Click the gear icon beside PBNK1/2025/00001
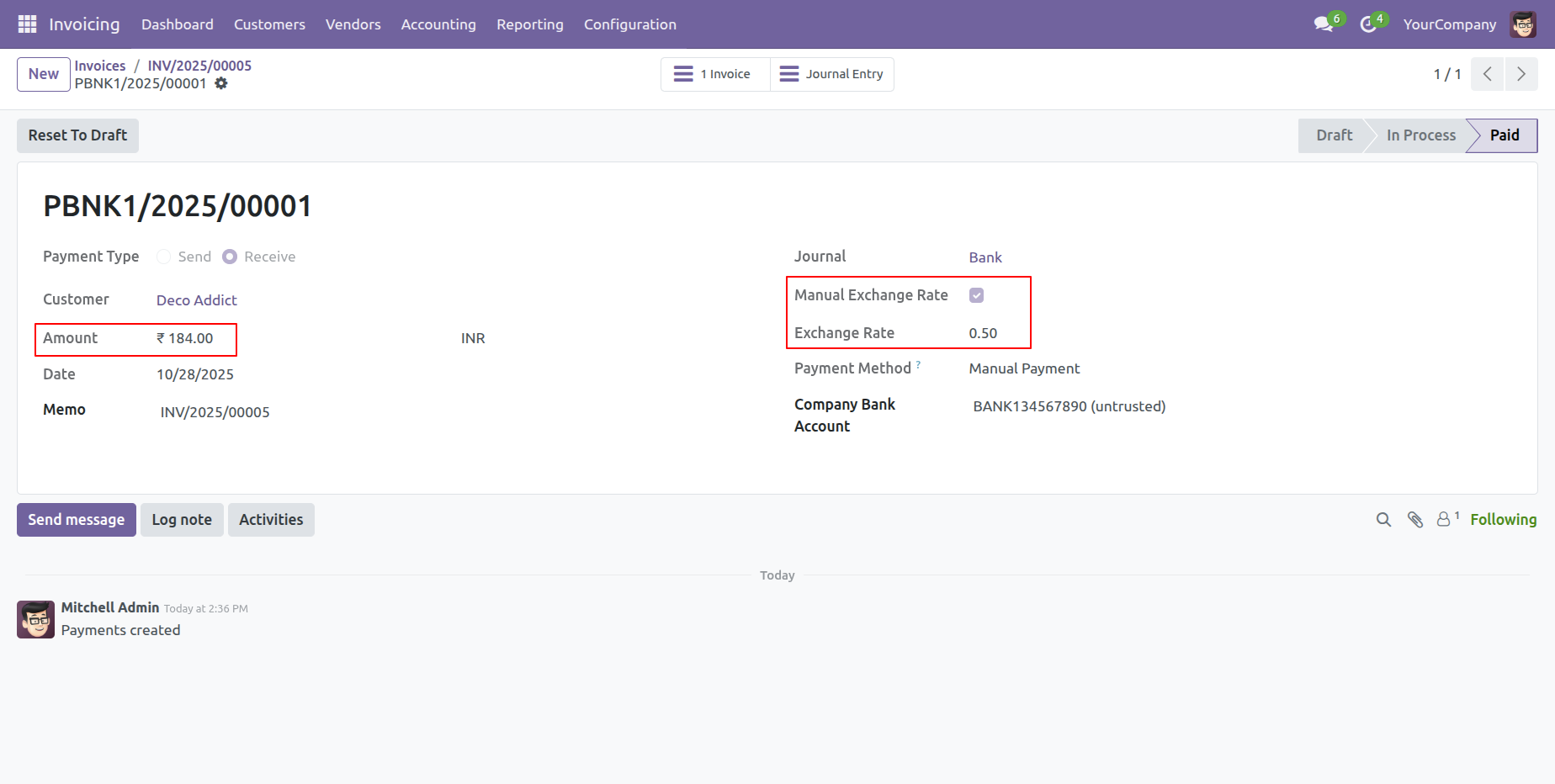Screen dimensions: 1555x784 [x=221, y=83]
